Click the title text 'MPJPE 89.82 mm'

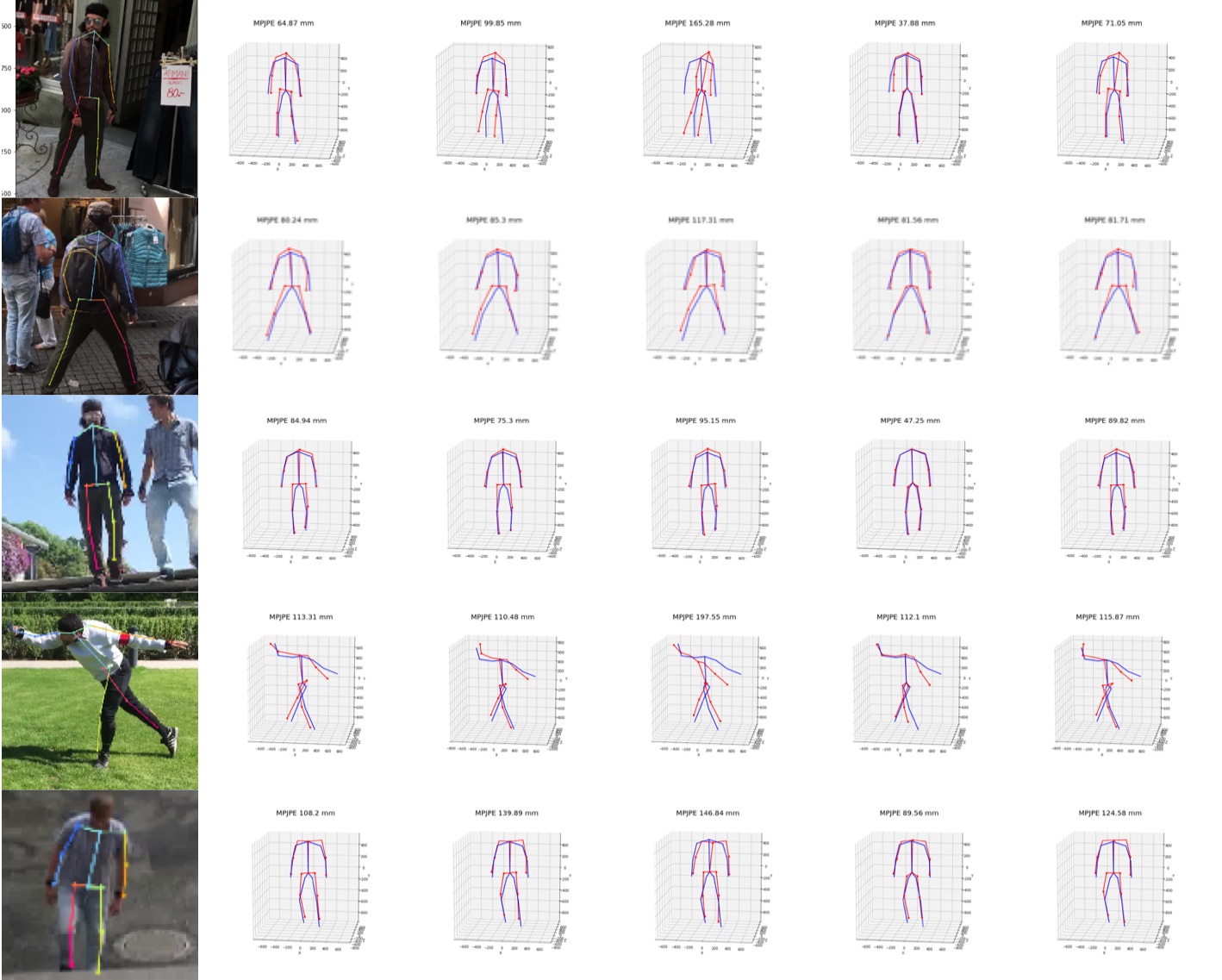point(1114,421)
